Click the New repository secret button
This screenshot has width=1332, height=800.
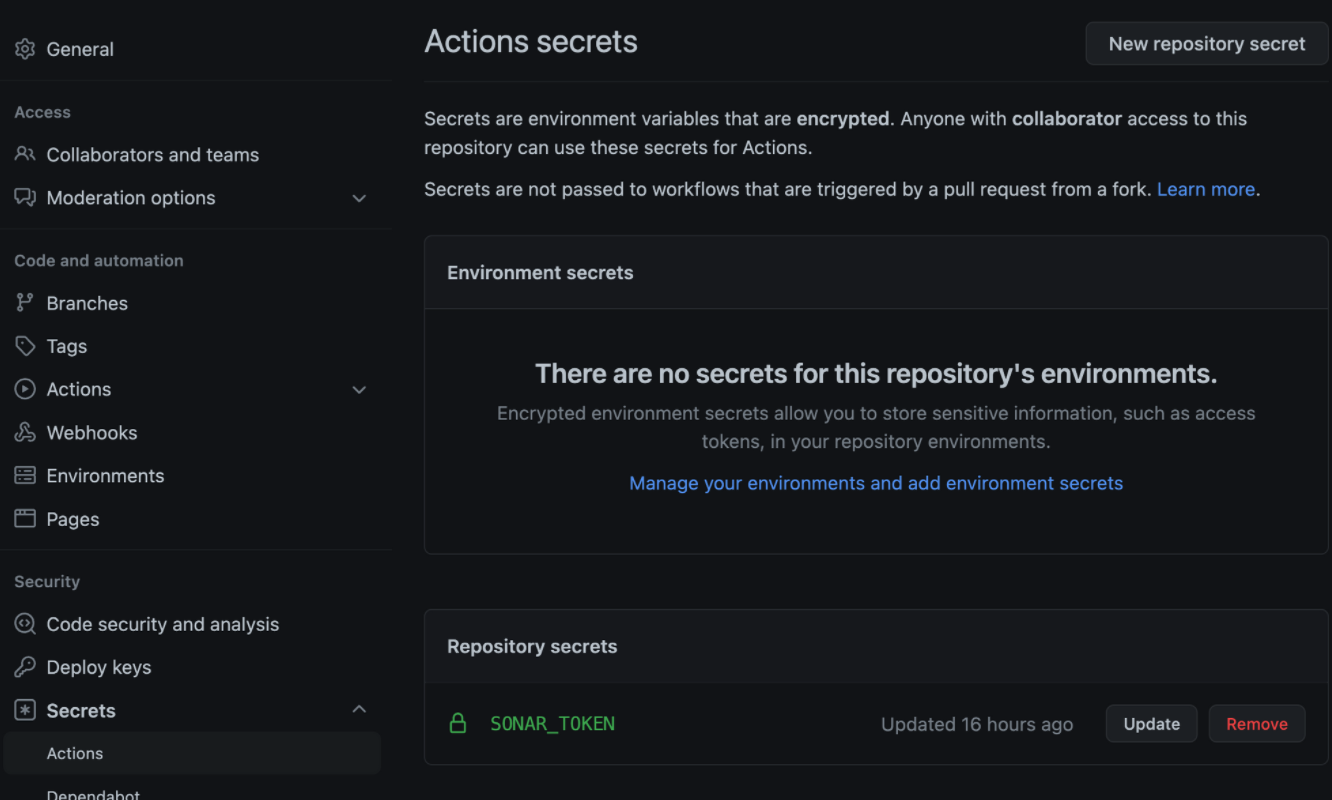pos(1207,44)
